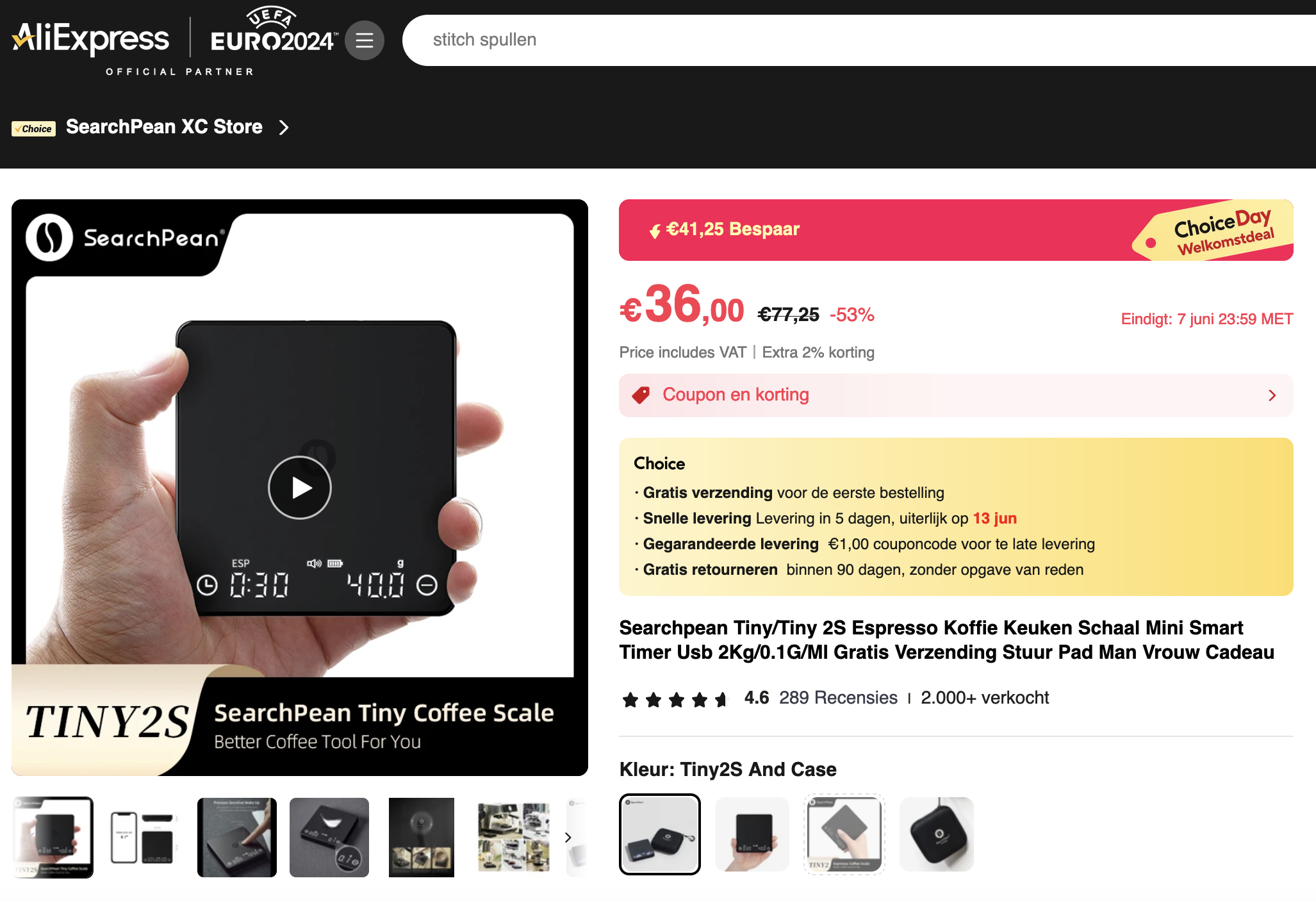The width and height of the screenshot is (1316, 901).
Task: Click the ChoiceDay Welkomstdeal badge
Action: click(x=1214, y=231)
